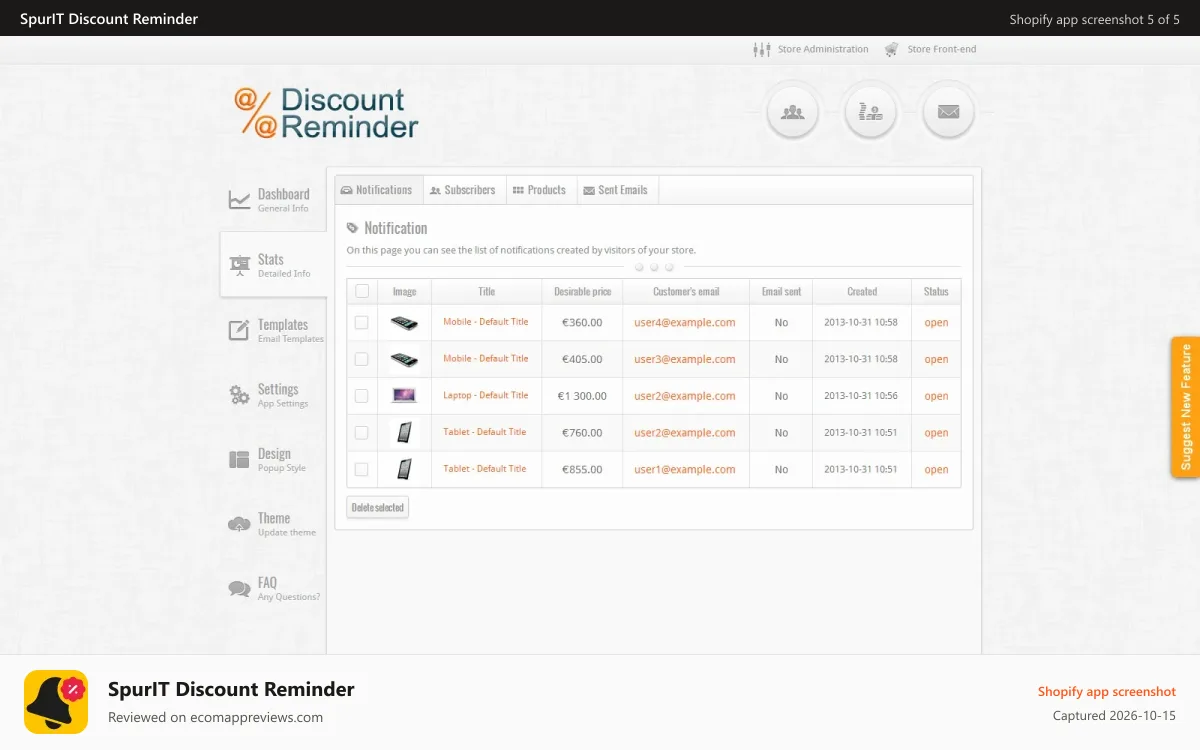Open Tablet thumbnail in the €760.00 row
The height and width of the screenshot is (750, 1200).
pos(404,432)
